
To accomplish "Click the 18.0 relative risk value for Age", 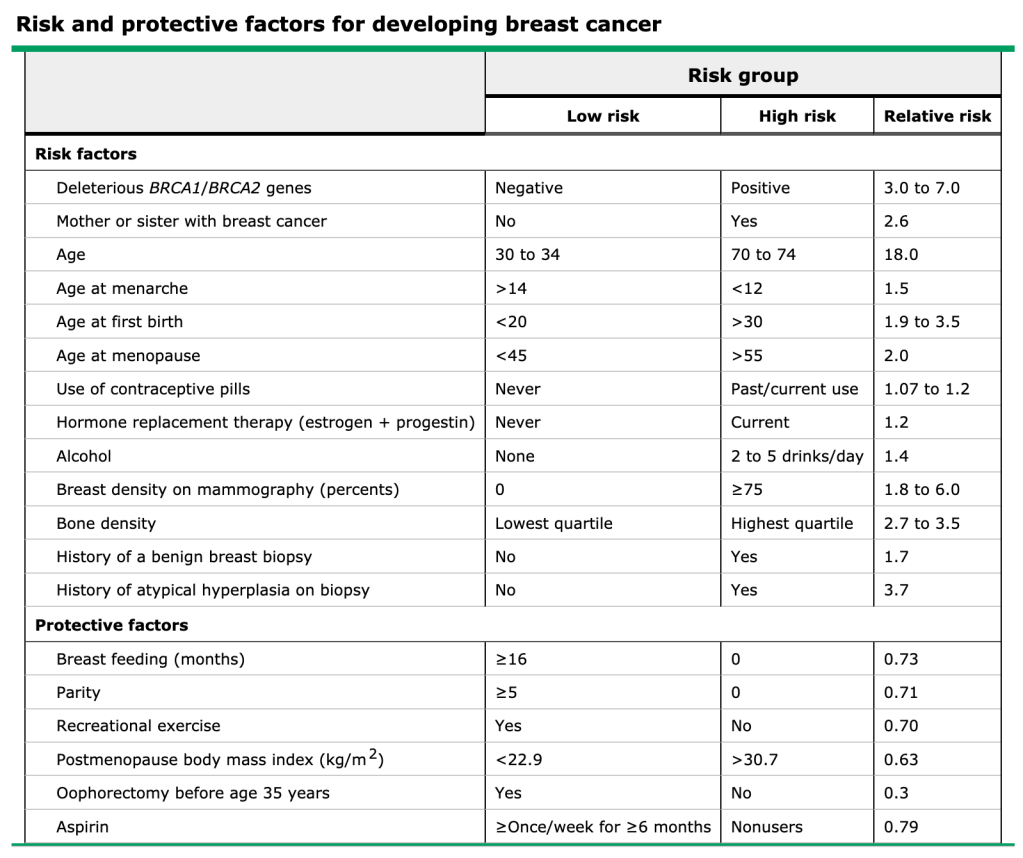I will (x=901, y=255).
